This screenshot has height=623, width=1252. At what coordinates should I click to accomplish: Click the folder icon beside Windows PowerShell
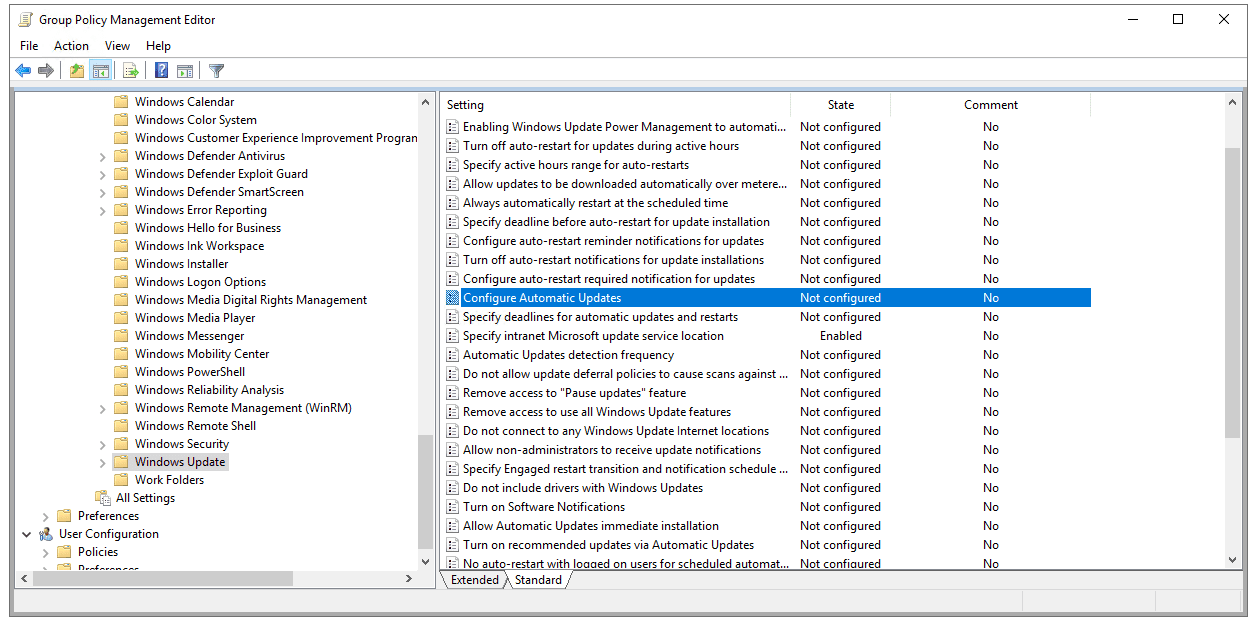coord(121,372)
